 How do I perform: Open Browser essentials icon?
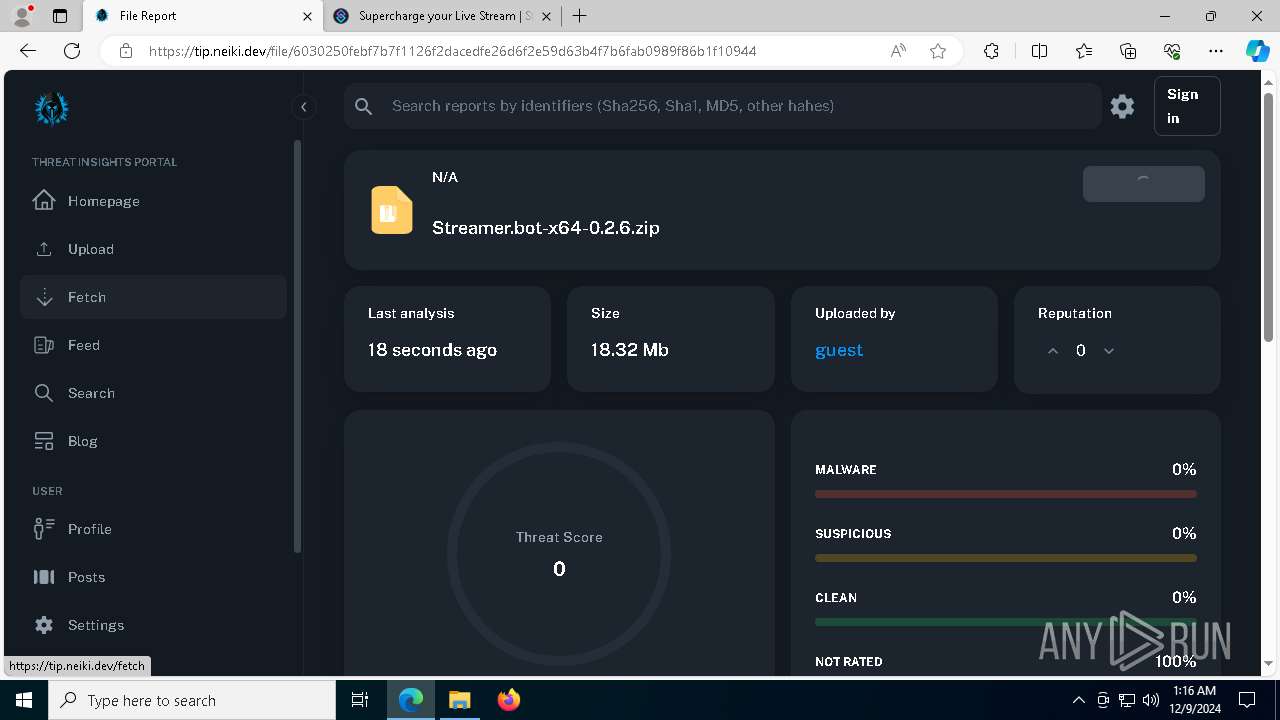coord(1172,51)
